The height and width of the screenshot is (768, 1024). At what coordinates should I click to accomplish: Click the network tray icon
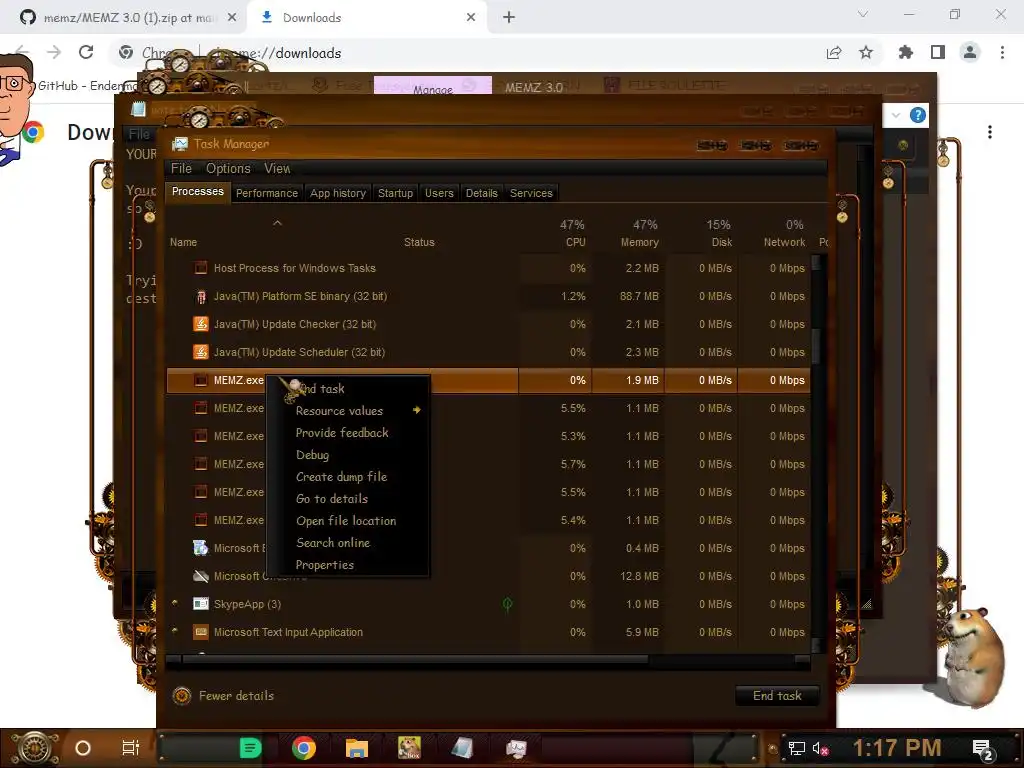coord(796,748)
